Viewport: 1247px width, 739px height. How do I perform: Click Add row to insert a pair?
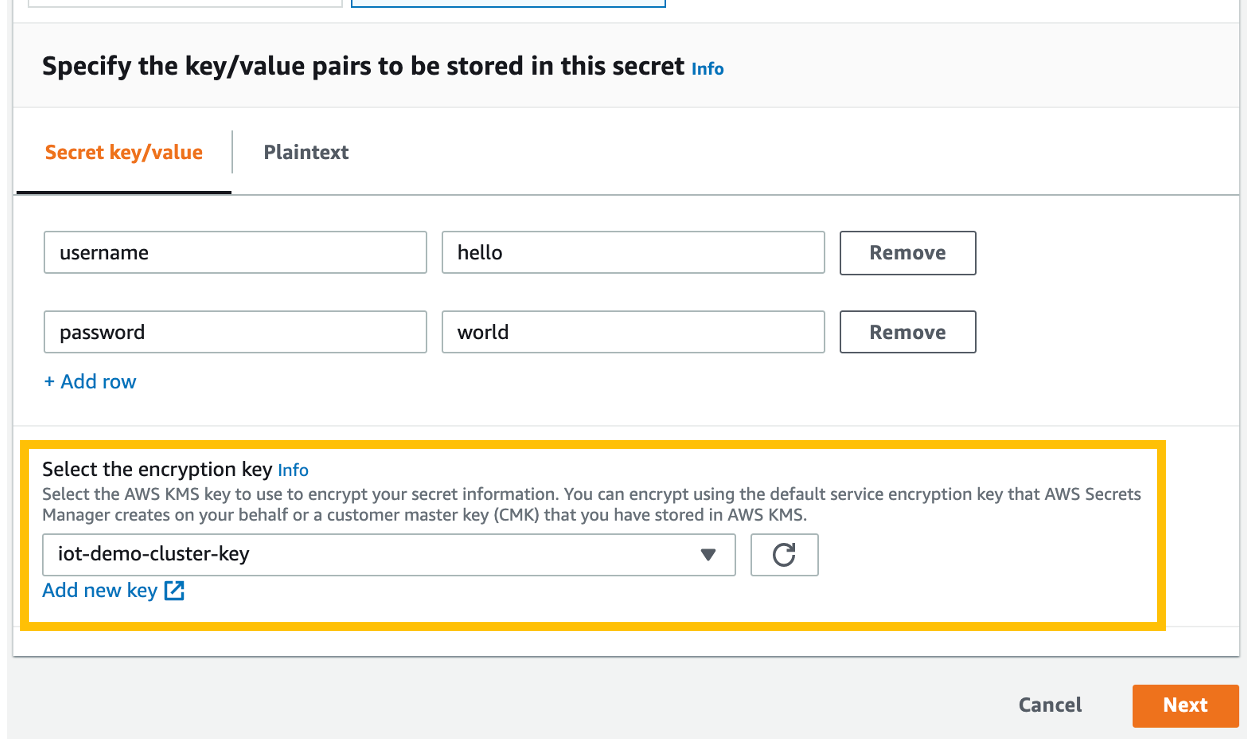click(90, 381)
